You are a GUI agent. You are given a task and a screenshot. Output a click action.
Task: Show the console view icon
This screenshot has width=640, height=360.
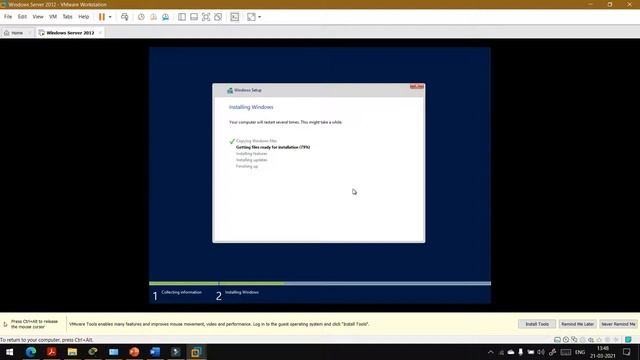tap(235, 17)
